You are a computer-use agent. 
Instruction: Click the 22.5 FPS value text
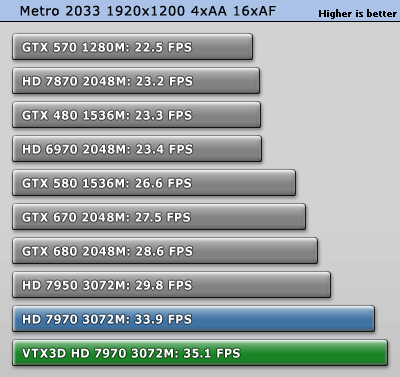(163, 47)
